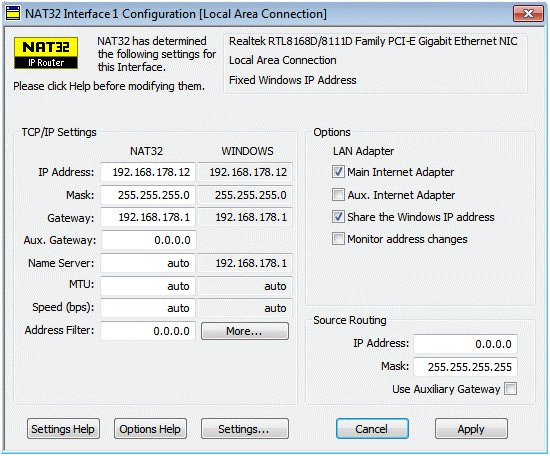Click the NAT32 IP Router logo

pyautogui.click(x=46, y=53)
